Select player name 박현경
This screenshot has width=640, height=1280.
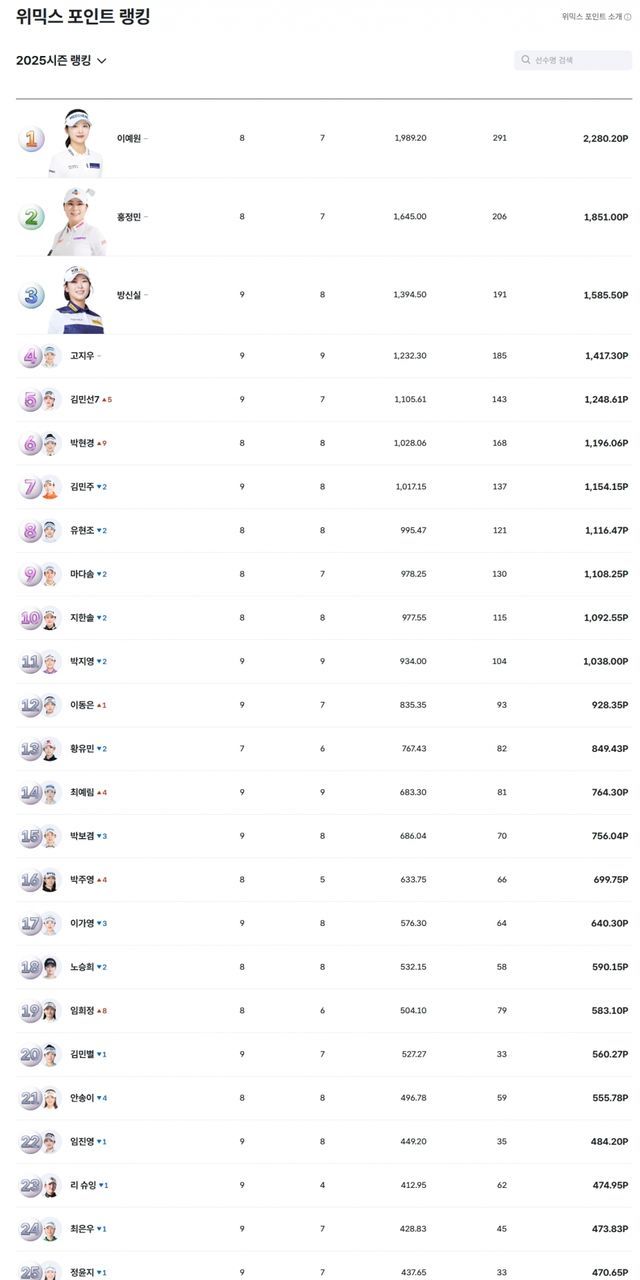[x=82, y=443]
